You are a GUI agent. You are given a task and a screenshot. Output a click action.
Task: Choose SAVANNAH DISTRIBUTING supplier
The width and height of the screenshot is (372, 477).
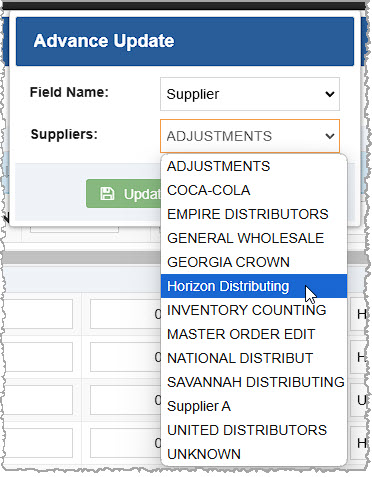(254, 382)
